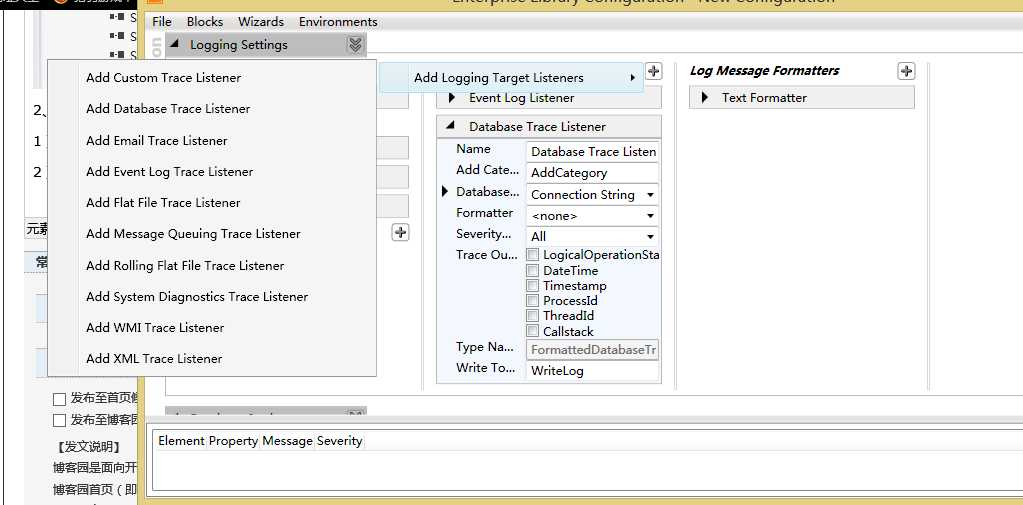Open the Wizards menu
The width and height of the screenshot is (1023, 505).
point(261,22)
